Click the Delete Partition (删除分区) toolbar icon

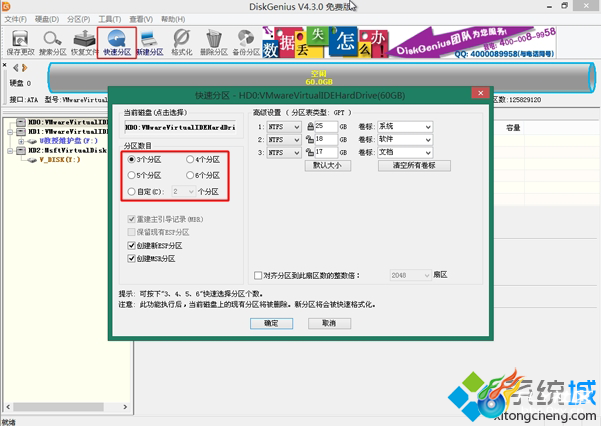click(214, 43)
